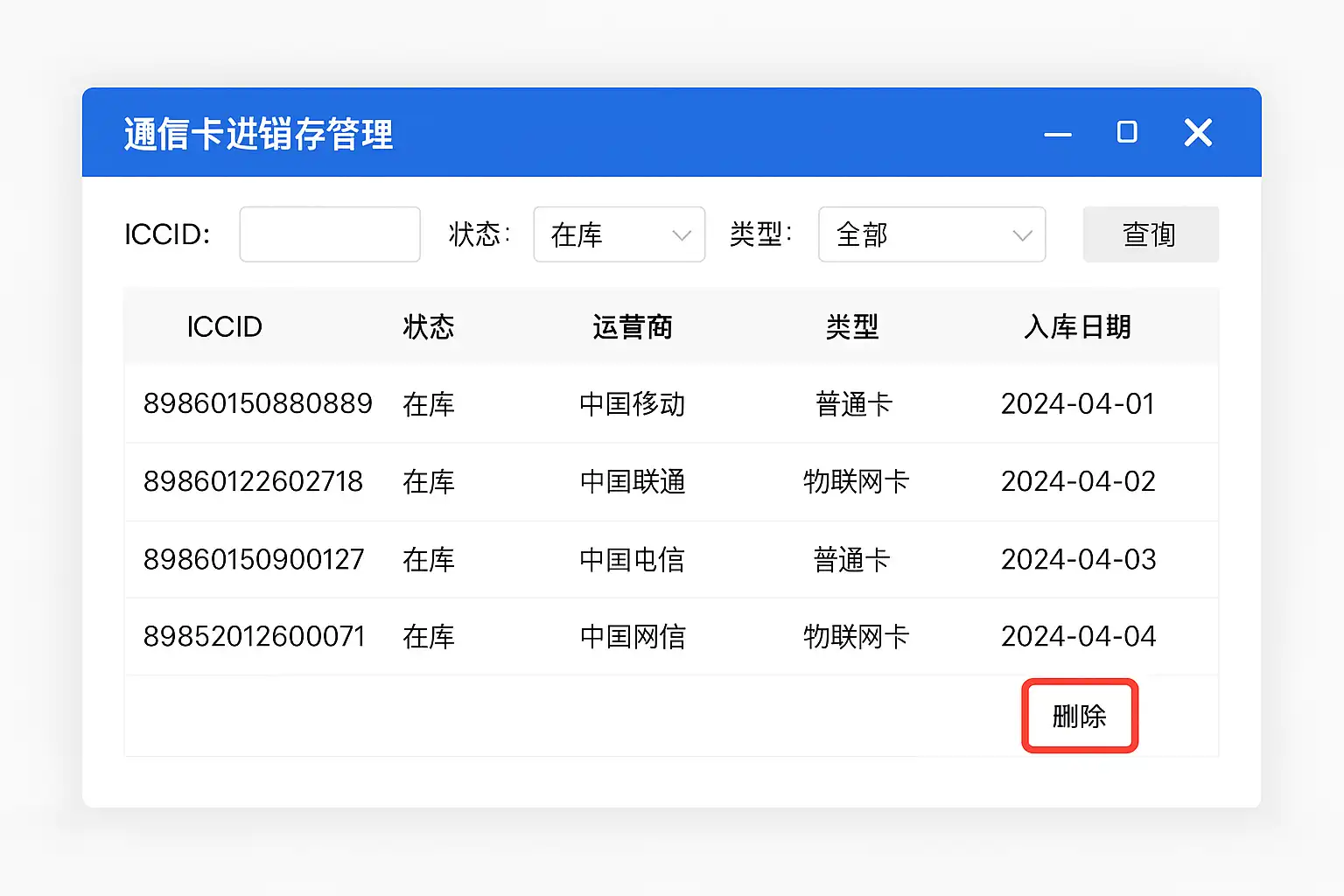Viewport: 1344px width, 896px height.
Task: Click 在库 status in the 89860122602718 row
Action: point(429,481)
